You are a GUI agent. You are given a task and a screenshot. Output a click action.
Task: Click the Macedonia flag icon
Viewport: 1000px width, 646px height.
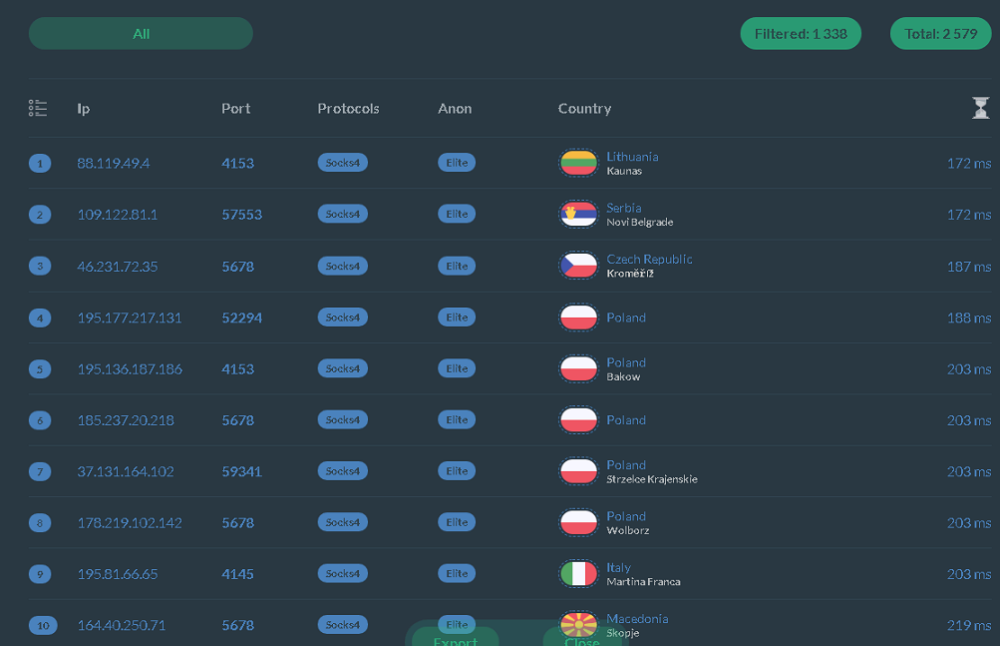[578, 625]
